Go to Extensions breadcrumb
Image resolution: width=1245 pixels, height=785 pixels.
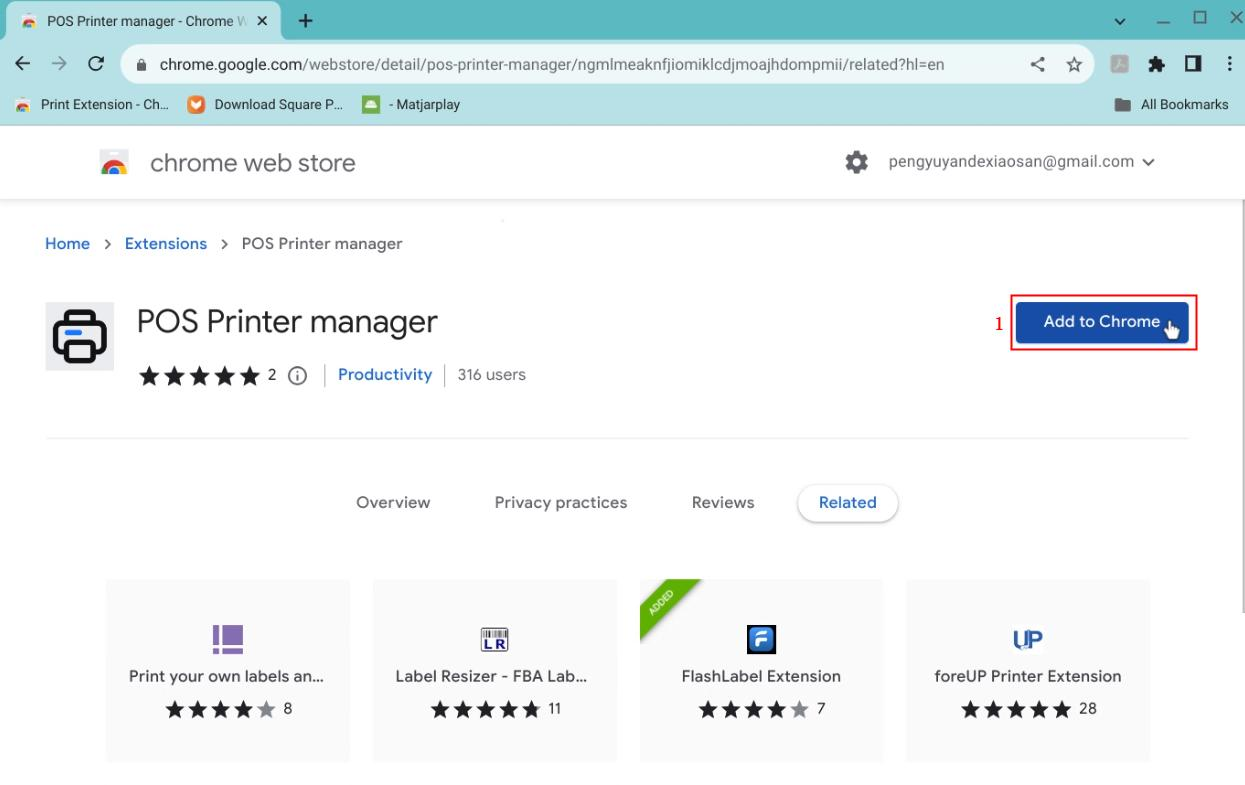click(166, 244)
